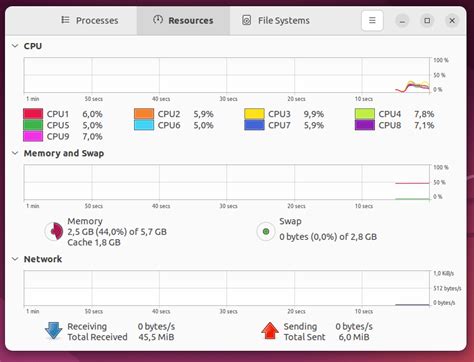
Task: Click the CPU7 5,9% usage value
Action: point(314,125)
